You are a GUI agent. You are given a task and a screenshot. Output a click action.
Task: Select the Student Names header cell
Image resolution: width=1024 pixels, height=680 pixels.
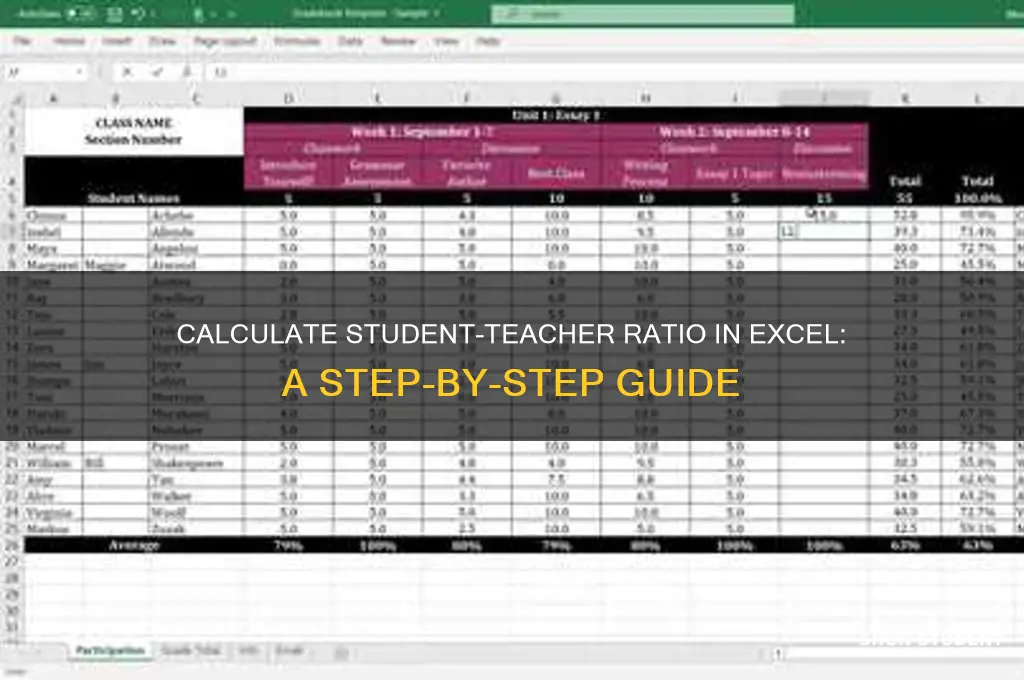tap(134, 198)
